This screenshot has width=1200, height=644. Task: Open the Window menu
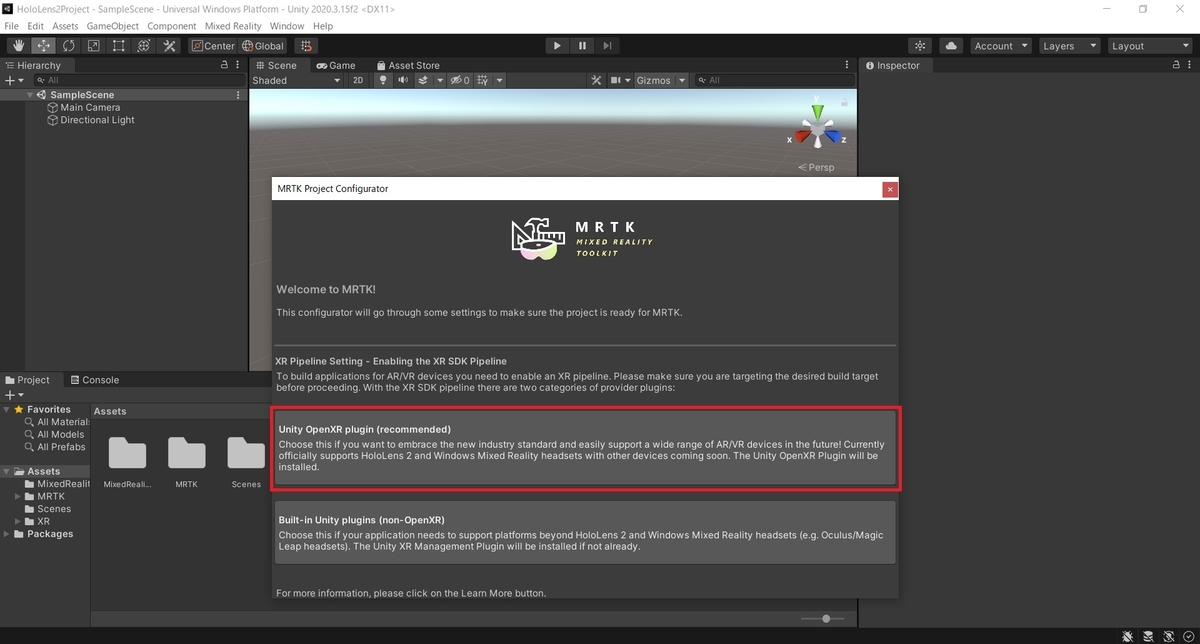pos(287,26)
